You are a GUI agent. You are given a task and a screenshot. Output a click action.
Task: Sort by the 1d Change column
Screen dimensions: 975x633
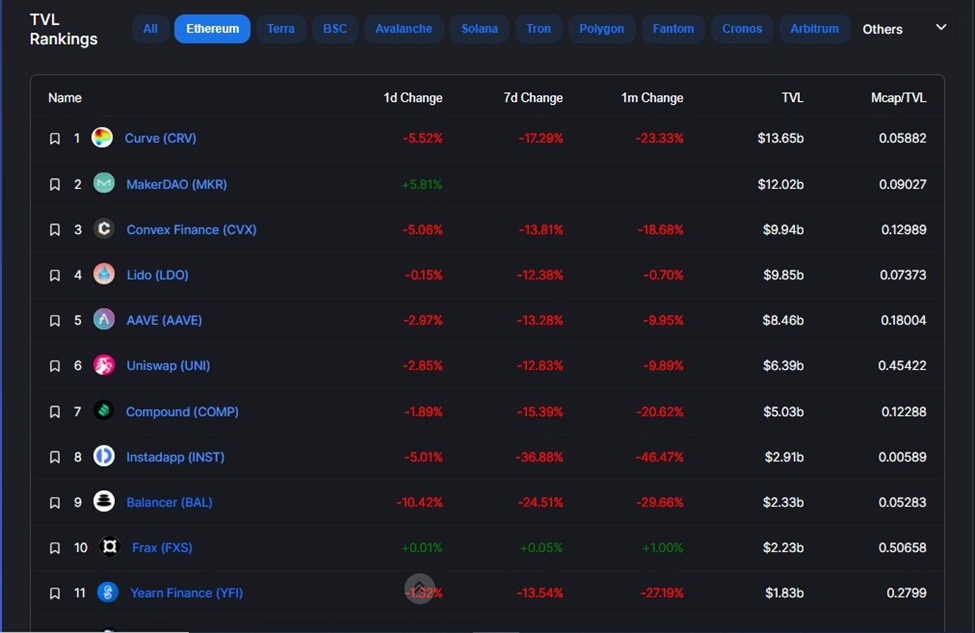413,98
